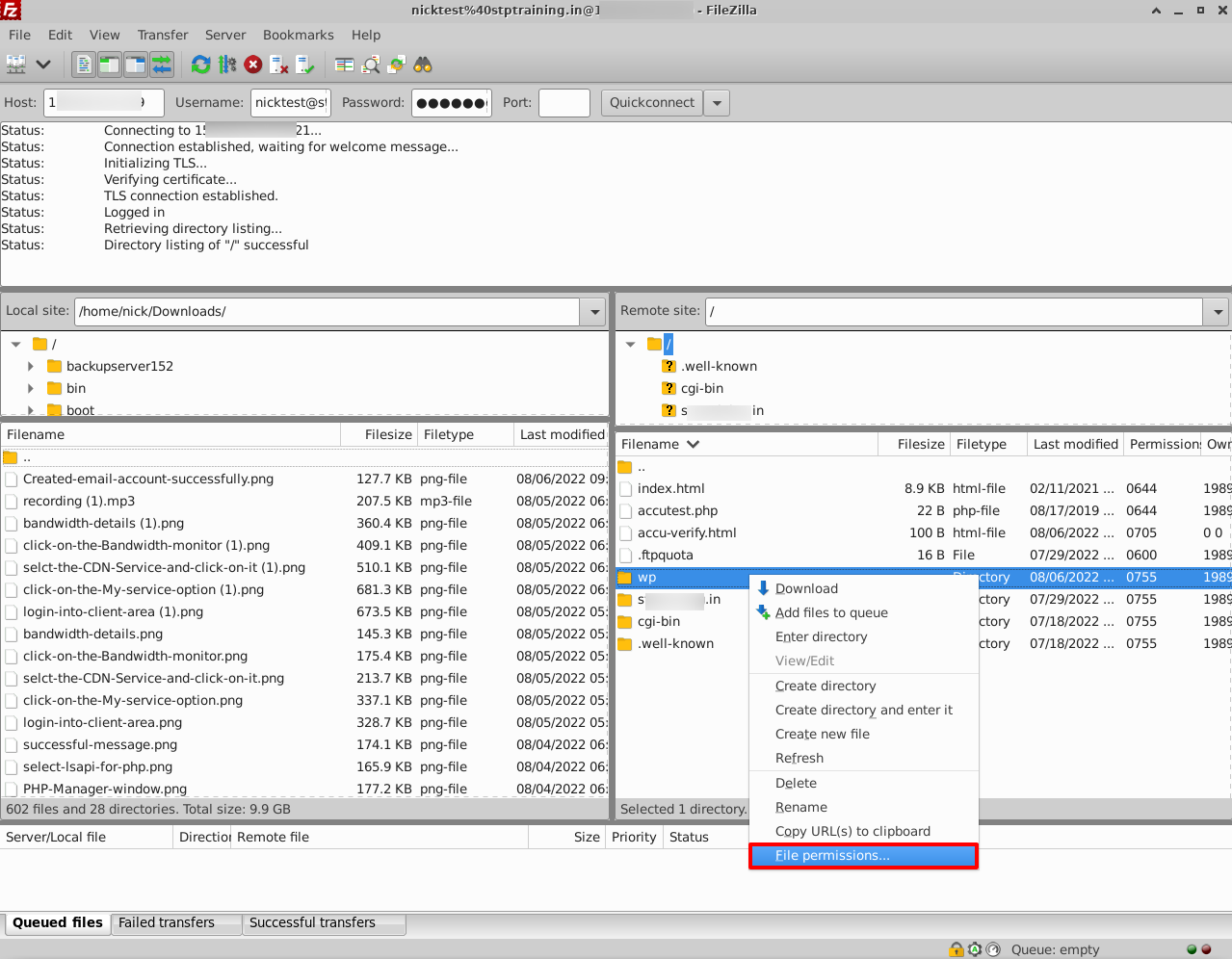Open Remote site path dropdown
Image resolution: width=1232 pixels, height=959 pixels.
tap(1218, 312)
